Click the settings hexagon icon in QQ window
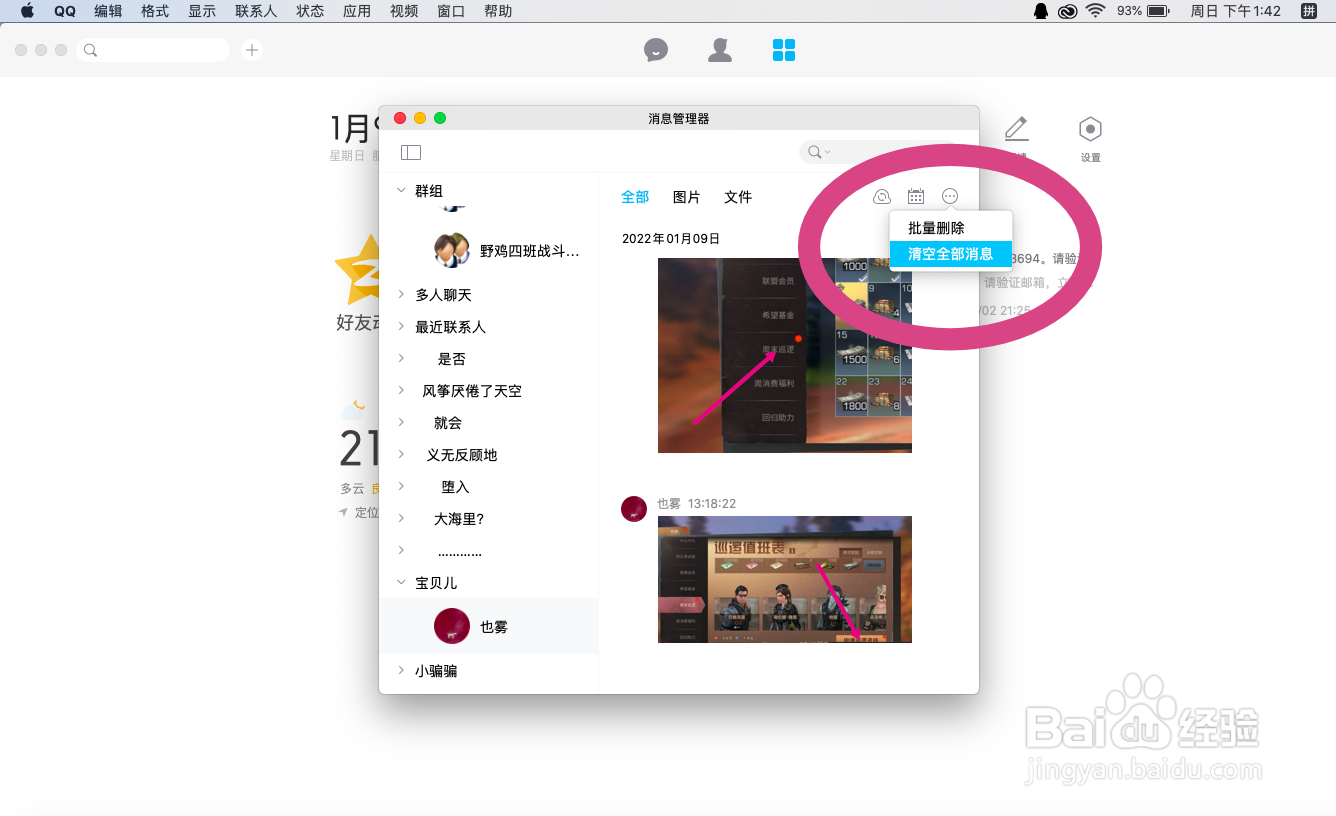Screen dimensions: 1336x816 pos(1090,129)
